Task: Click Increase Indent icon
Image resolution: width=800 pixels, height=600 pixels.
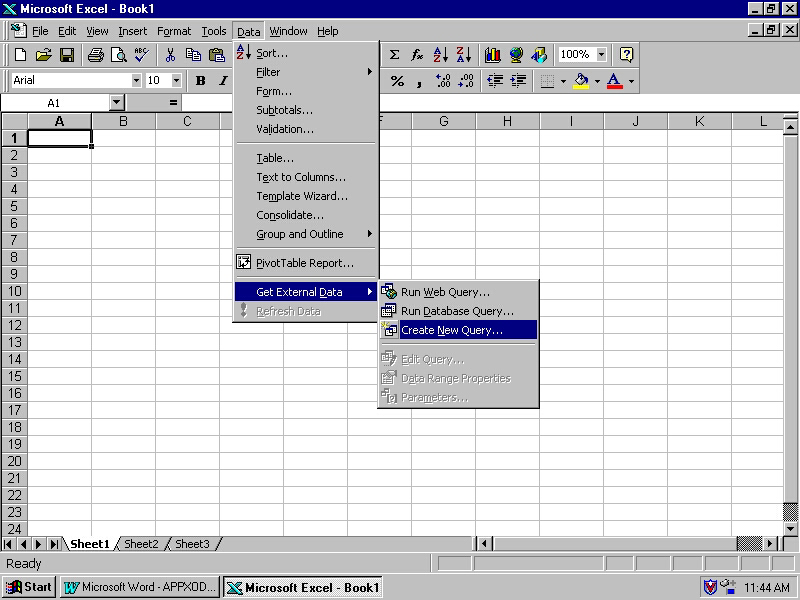Action: 518,81
